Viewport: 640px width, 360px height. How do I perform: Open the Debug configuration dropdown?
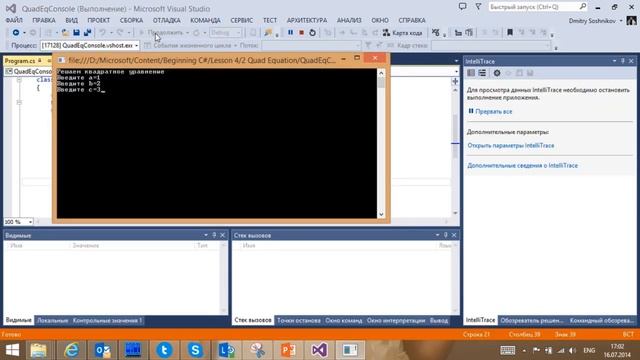(x=238, y=33)
